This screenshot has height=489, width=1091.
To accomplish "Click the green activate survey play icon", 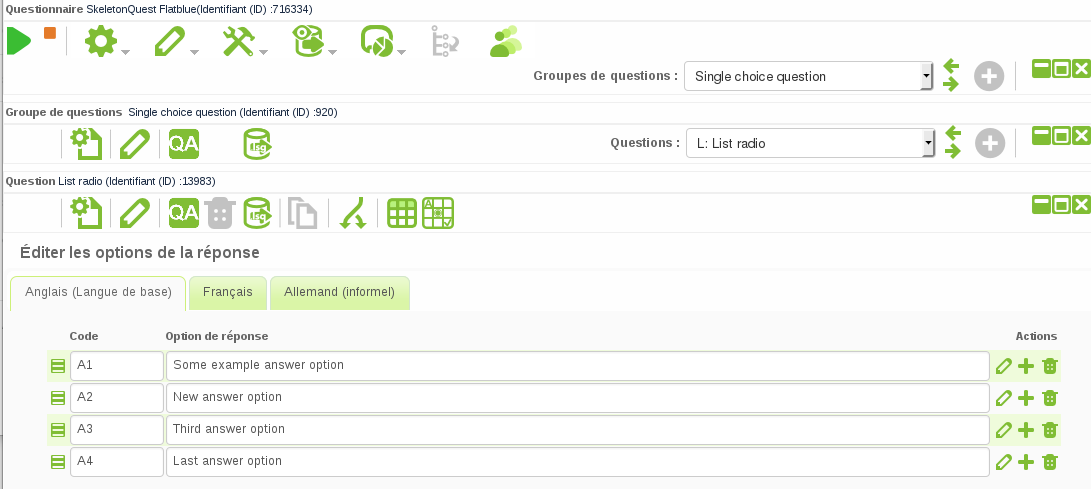I will (19, 41).
